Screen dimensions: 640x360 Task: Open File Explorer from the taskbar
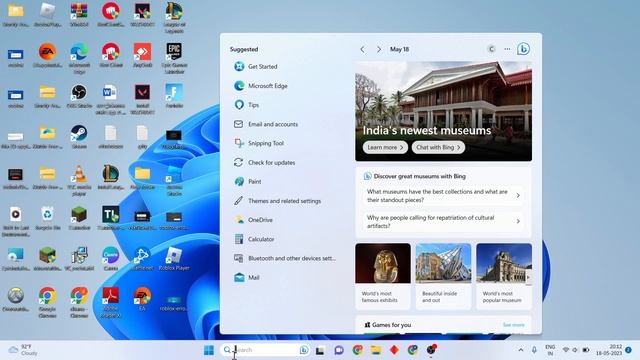pos(376,350)
